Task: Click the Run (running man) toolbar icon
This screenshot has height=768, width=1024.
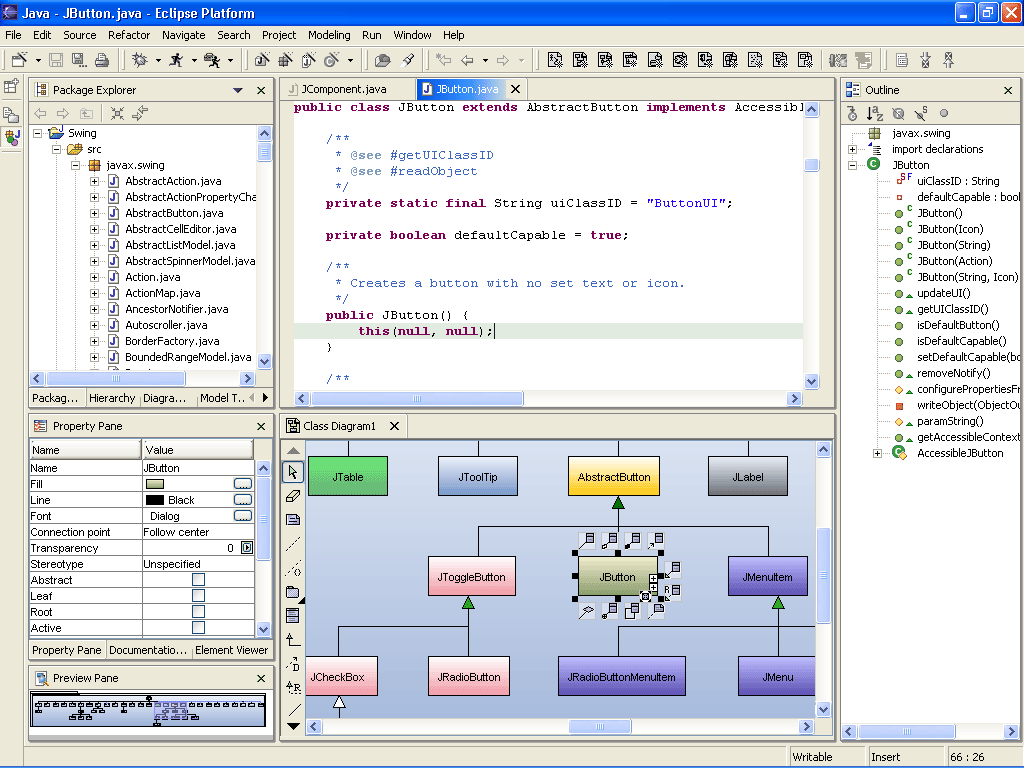Action: pyautogui.click(x=176, y=60)
